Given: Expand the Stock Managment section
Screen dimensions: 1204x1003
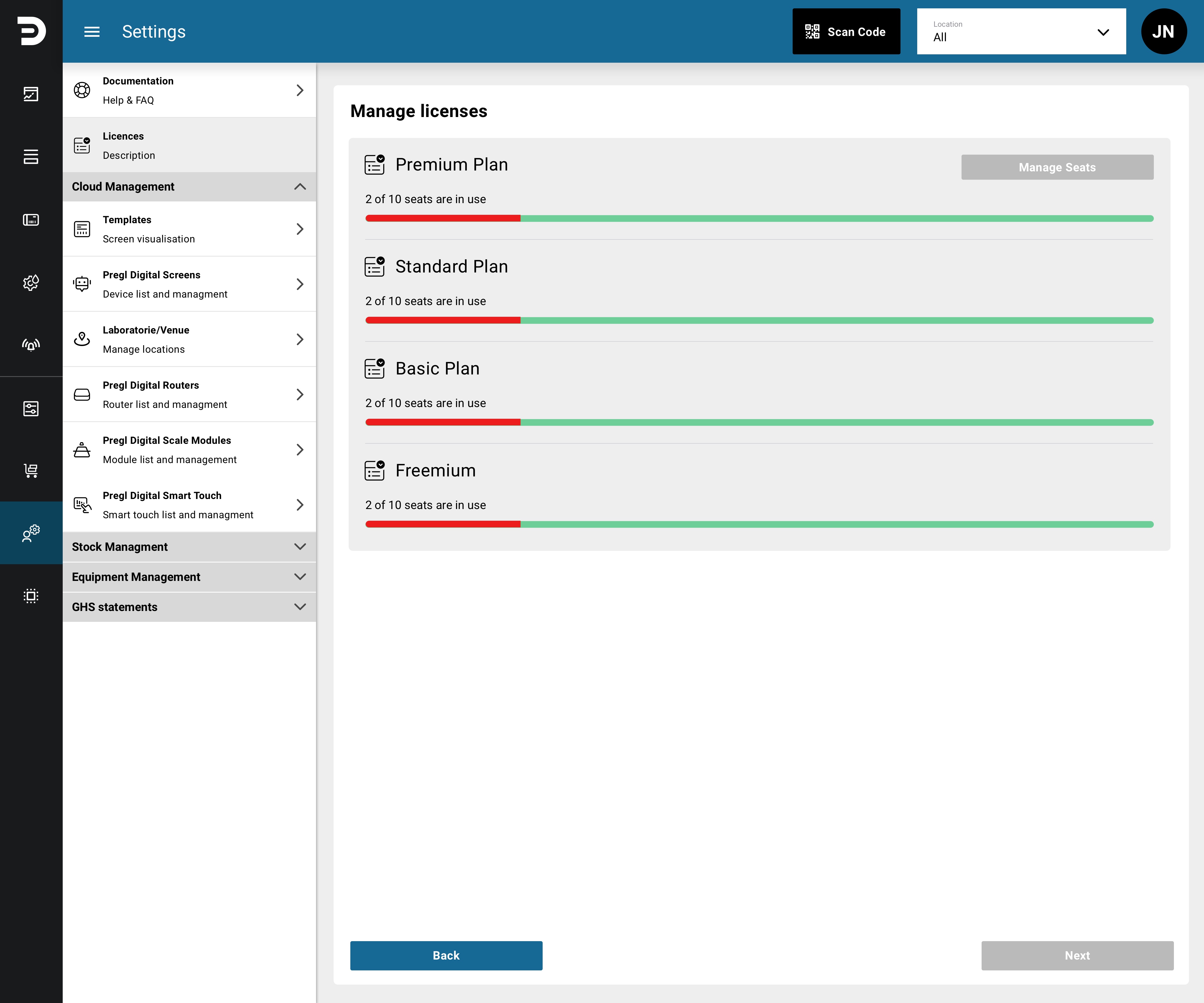Looking at the screenshot, I should 189,547.
